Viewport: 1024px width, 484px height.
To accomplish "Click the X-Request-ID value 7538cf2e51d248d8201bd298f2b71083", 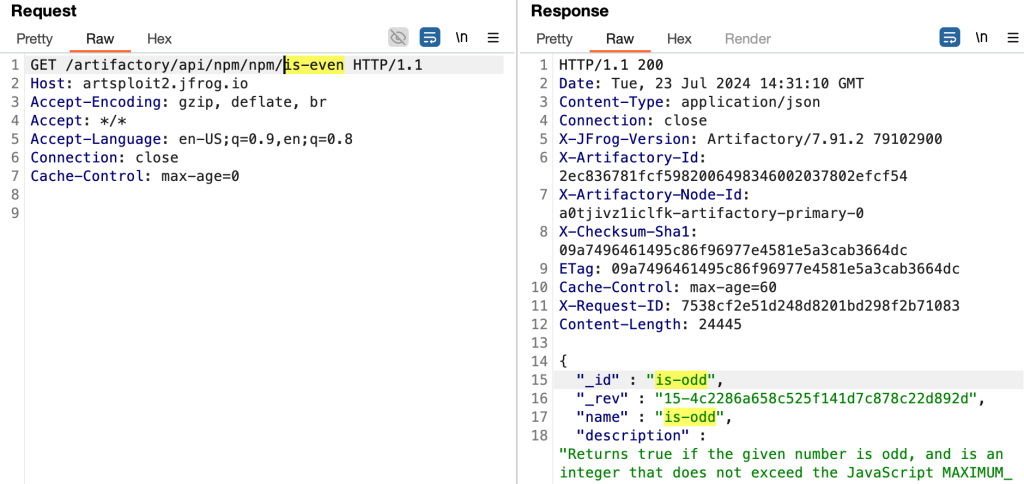I will coord(820,306).
